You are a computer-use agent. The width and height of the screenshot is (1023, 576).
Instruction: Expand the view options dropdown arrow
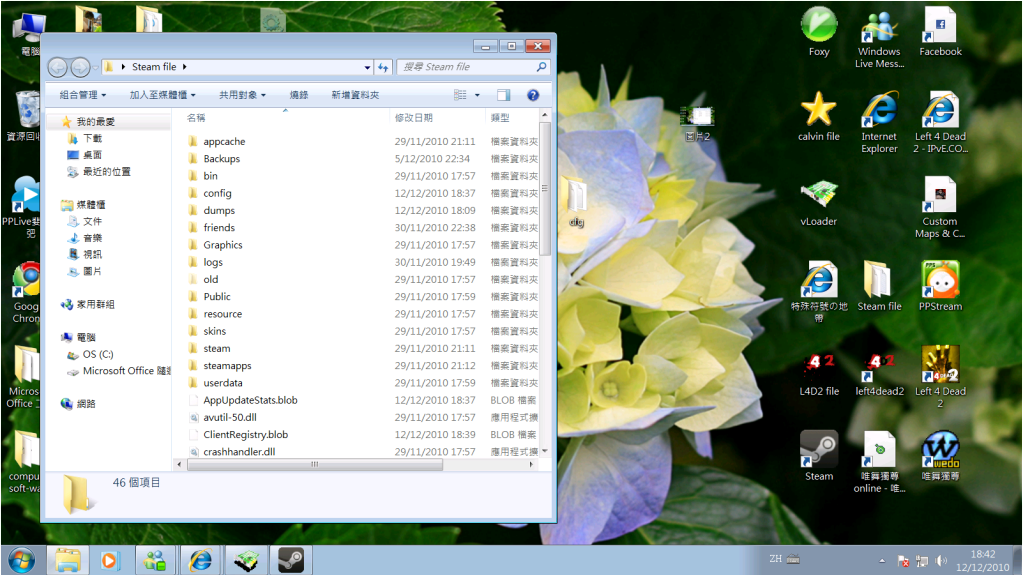pos(477,95)
